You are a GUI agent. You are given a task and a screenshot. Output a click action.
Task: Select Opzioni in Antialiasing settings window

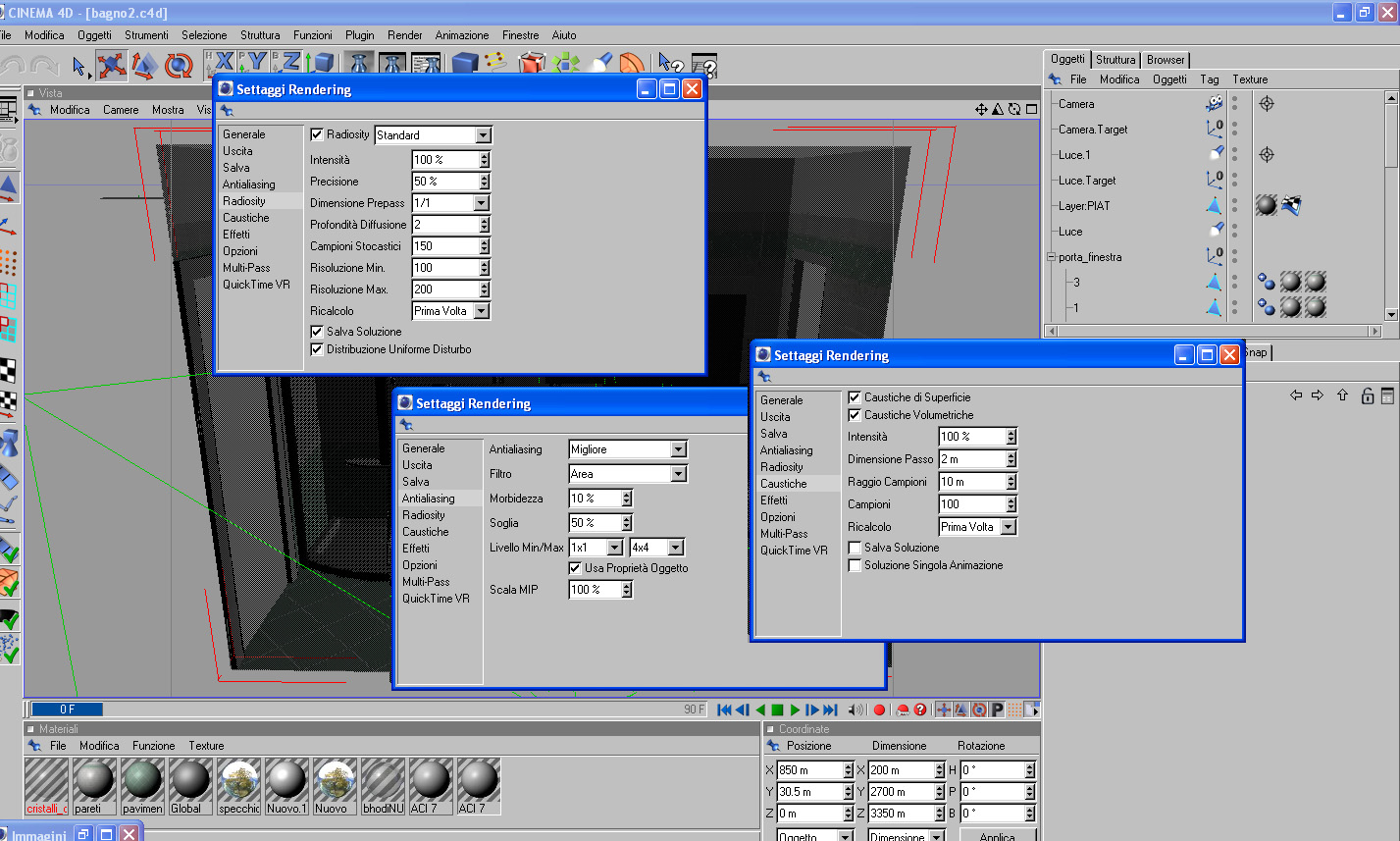420,565
